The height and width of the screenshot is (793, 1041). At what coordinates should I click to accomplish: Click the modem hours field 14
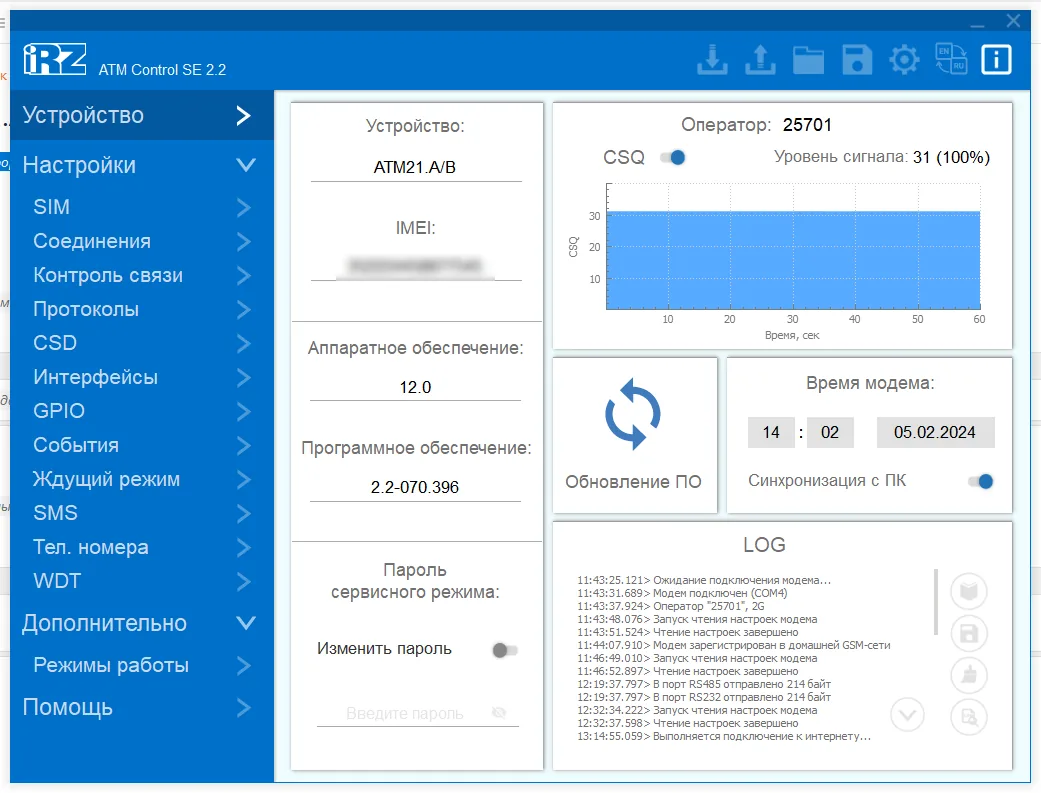pyautogui.click(x=771, y=432)
